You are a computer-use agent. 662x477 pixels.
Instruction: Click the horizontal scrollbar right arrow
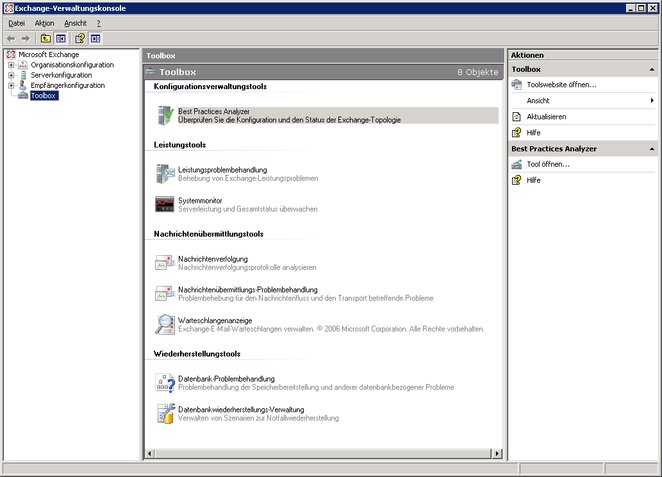(497, 454)
